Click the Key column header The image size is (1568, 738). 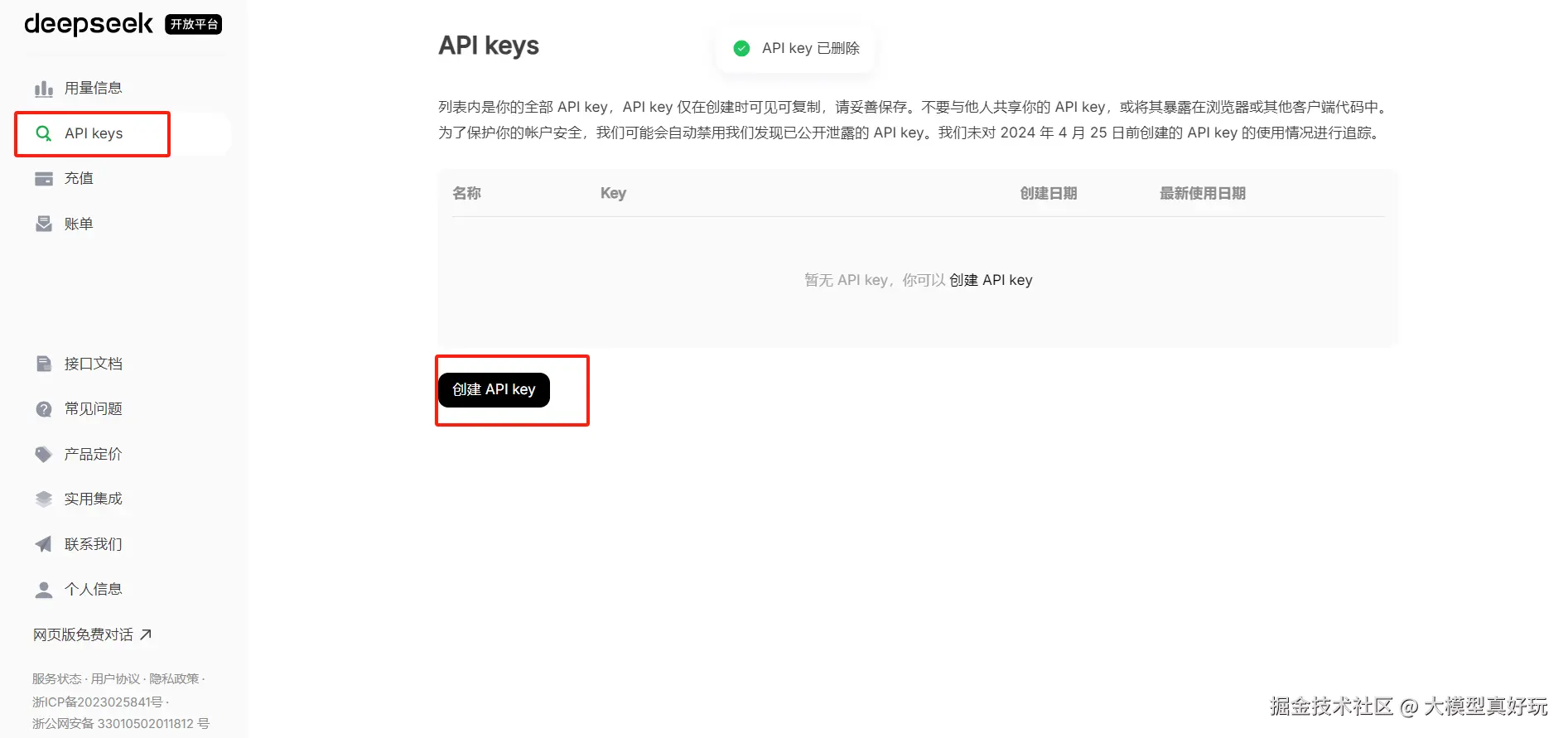(613, 193)
